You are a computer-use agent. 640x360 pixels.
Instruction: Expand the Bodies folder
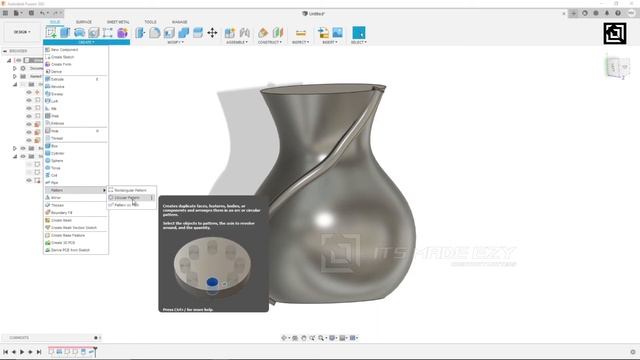(x=15, y=148)
